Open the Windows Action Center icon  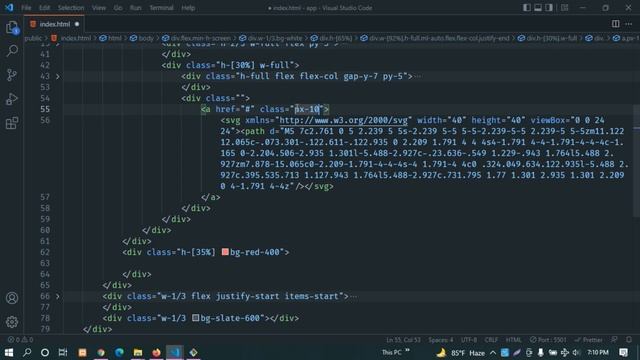(x=624, y=352)
